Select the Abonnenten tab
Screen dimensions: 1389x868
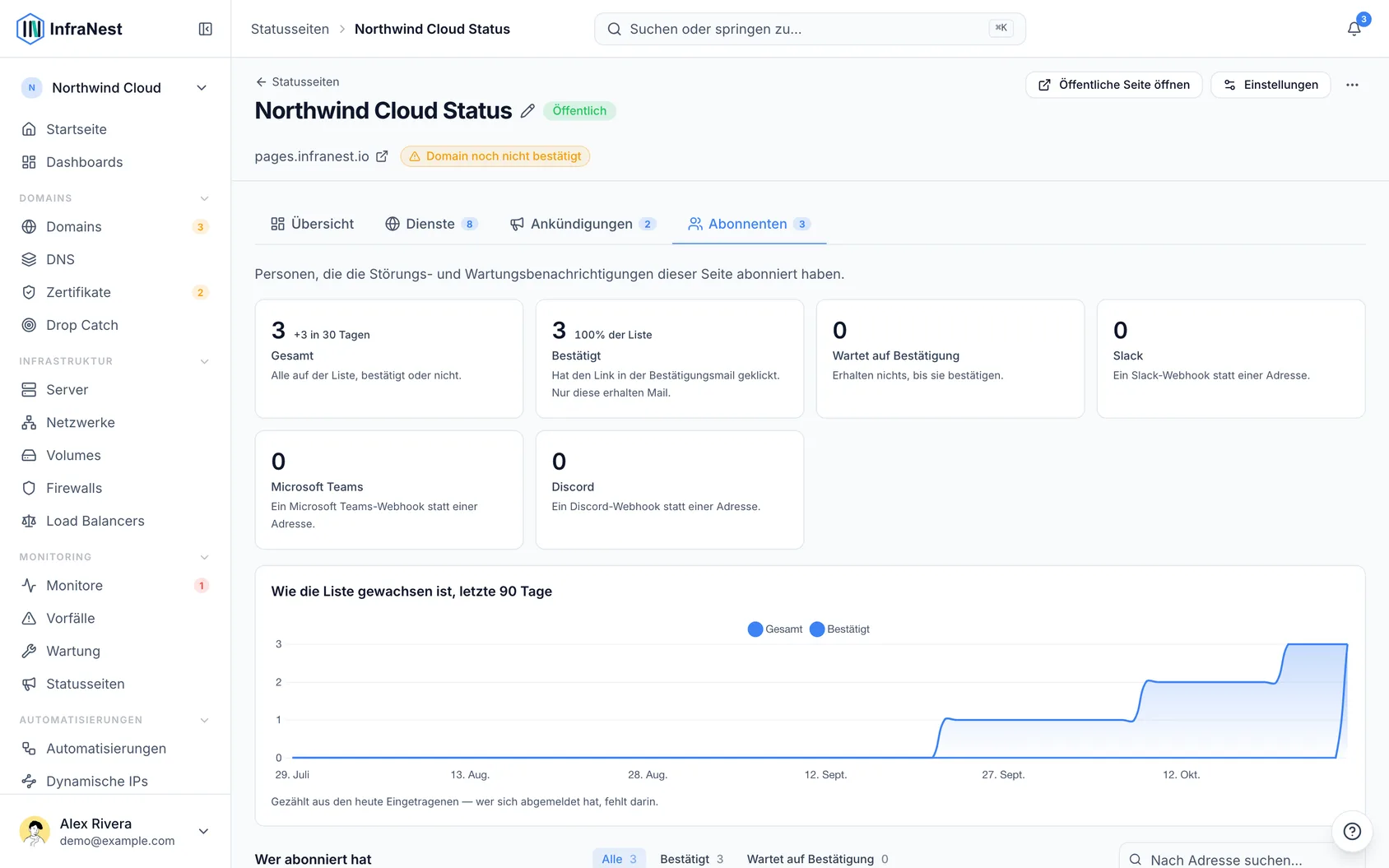pos(749,224)
